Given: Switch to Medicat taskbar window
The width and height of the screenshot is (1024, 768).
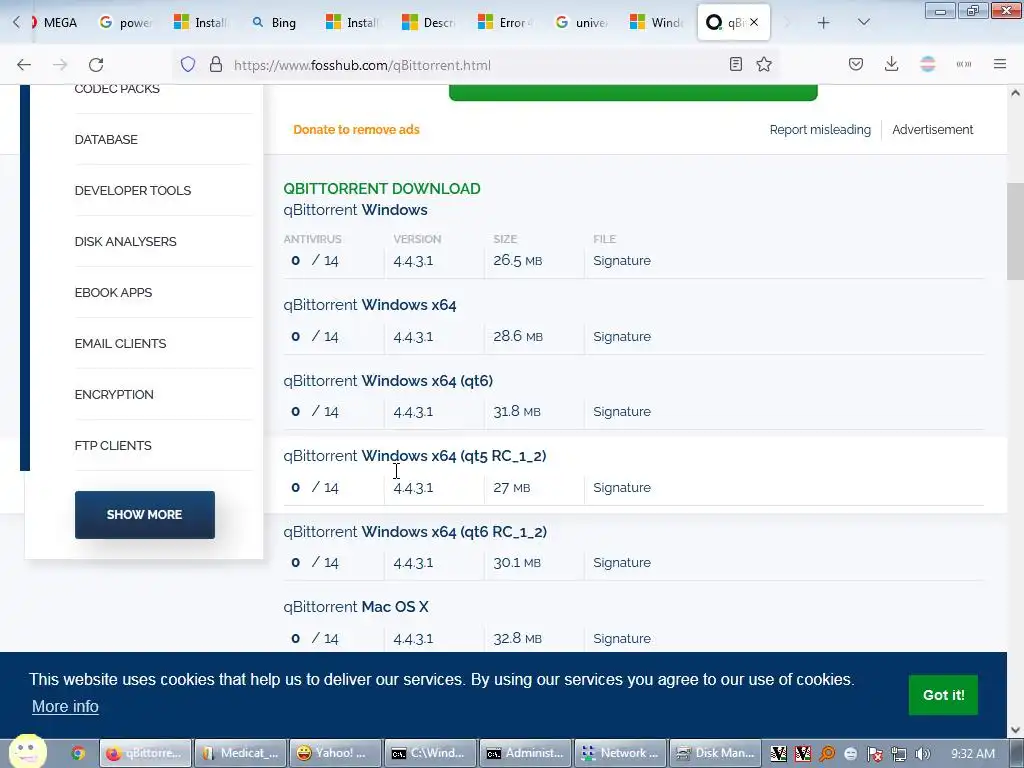Looking at the screenshot, I should pos(242,753).
